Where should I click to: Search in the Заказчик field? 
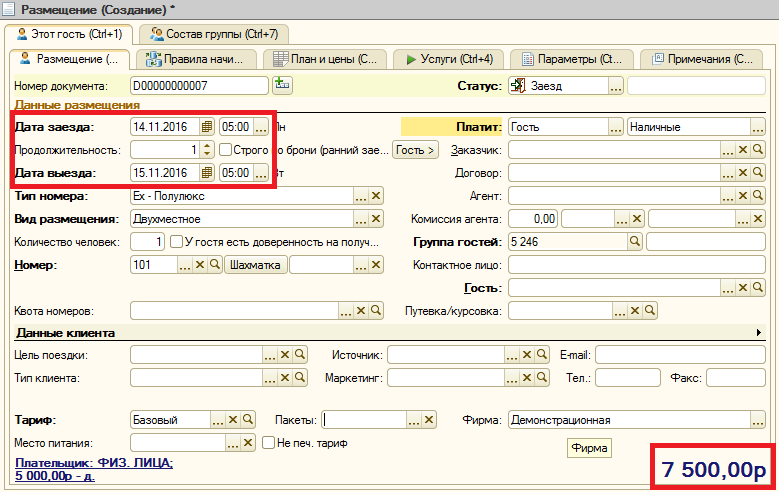click(x=758, y=150)
